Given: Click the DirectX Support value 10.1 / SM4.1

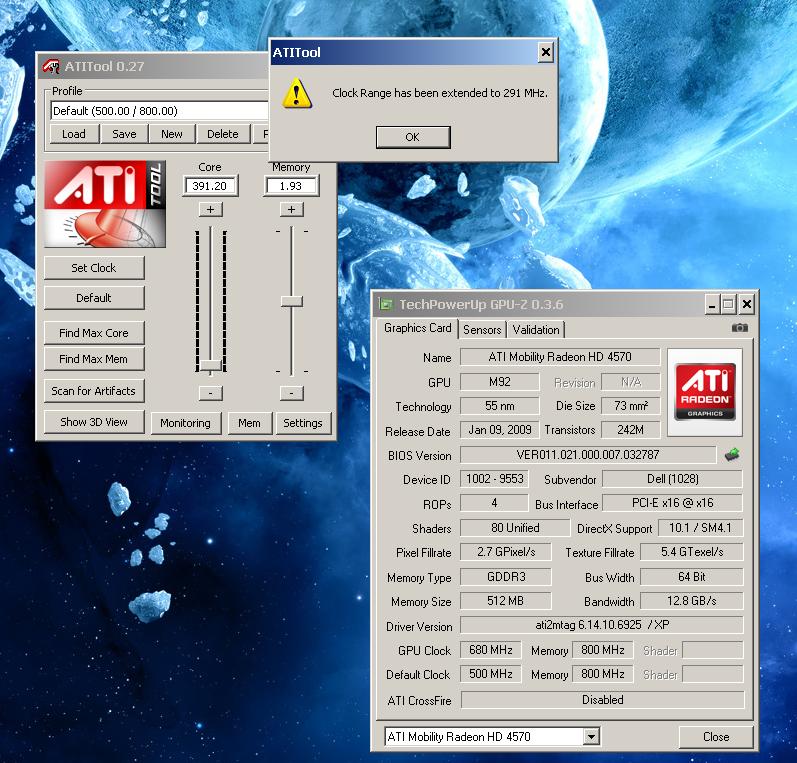Looking at the screenshot, I should 700,528.
